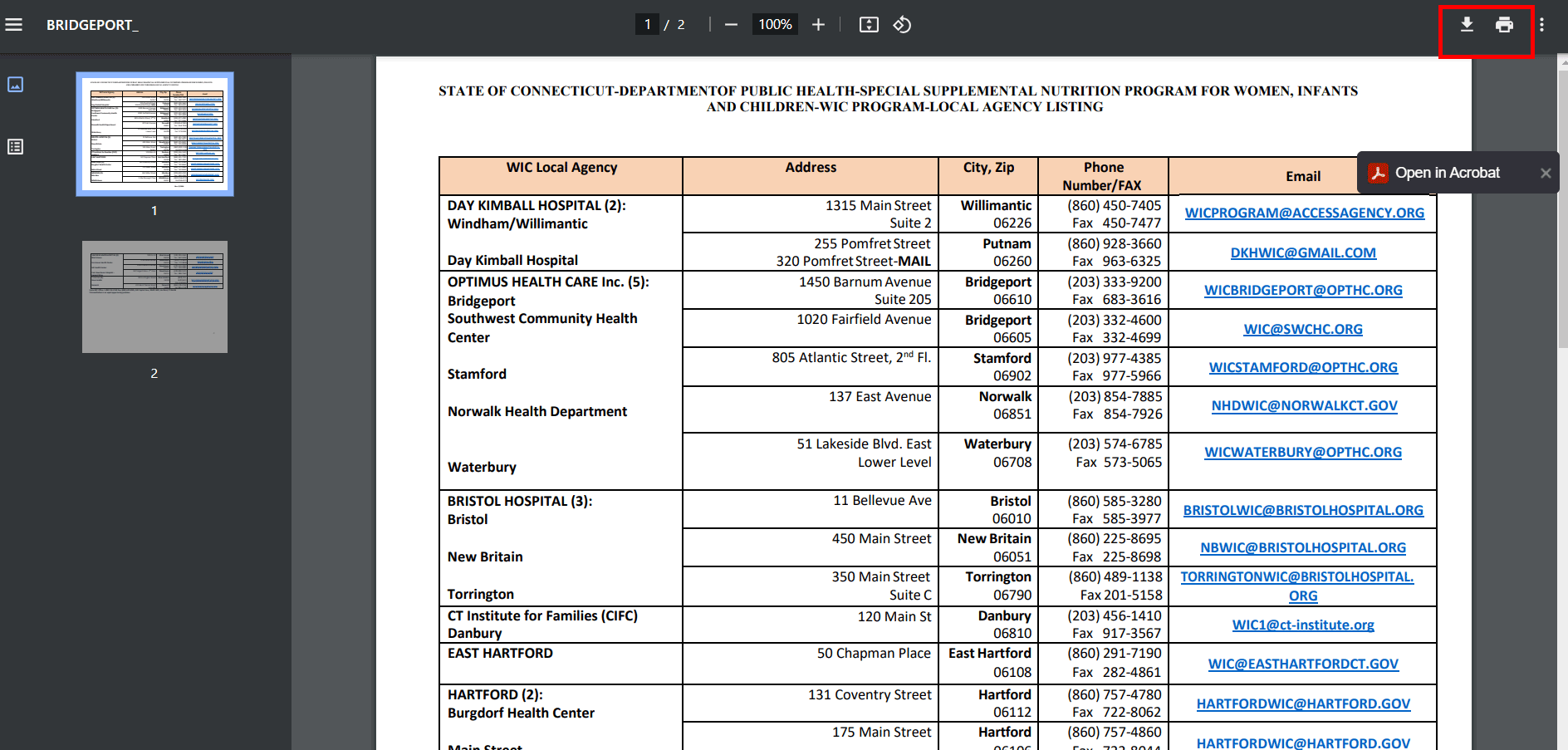The image size is (1568, 750).
Task: Click the document heading 'STATE OF CONNECTICUT' title
Action: pos(899,99)
